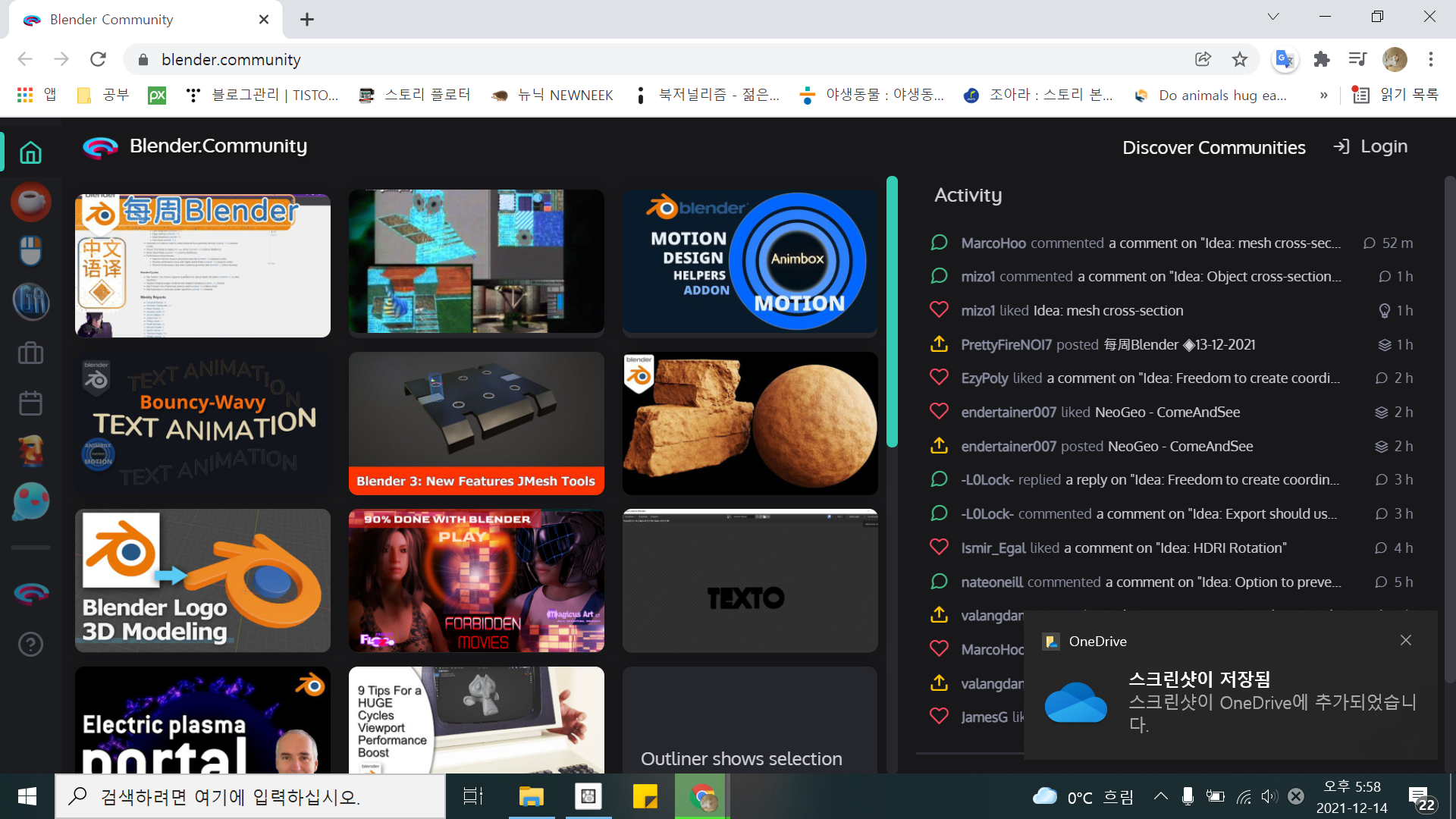Open the Chrome profile avatar
Screen dimensions: 1456x819
click(x=1395, y=59)
